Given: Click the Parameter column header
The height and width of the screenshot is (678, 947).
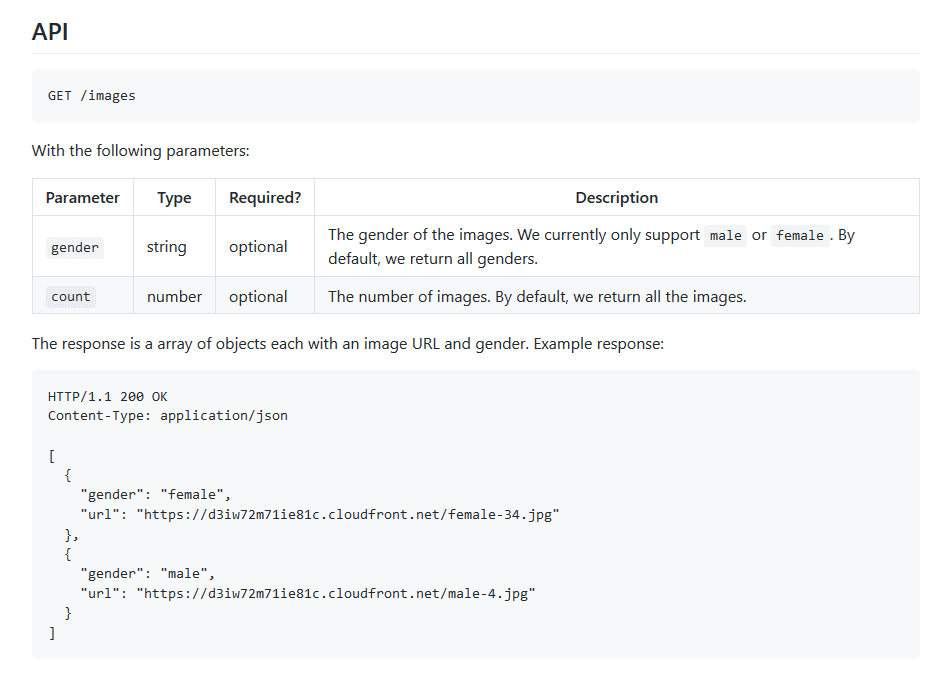Looking at the screenshot, I should (82, 197).
